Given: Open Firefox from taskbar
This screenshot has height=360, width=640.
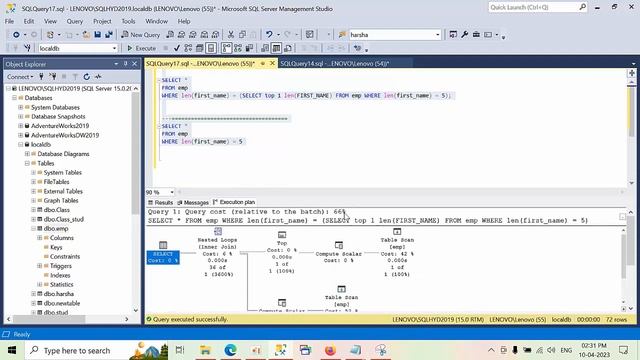Looking at the screenshot, I should tap(330, 350).
